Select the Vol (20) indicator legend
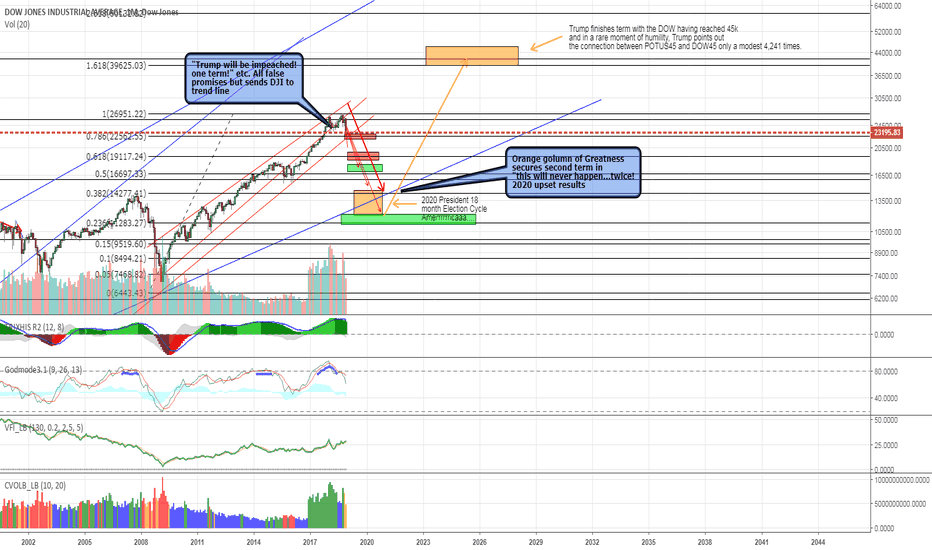The width and height of the screenshot is (932, 550). click(x=17, y=24)
